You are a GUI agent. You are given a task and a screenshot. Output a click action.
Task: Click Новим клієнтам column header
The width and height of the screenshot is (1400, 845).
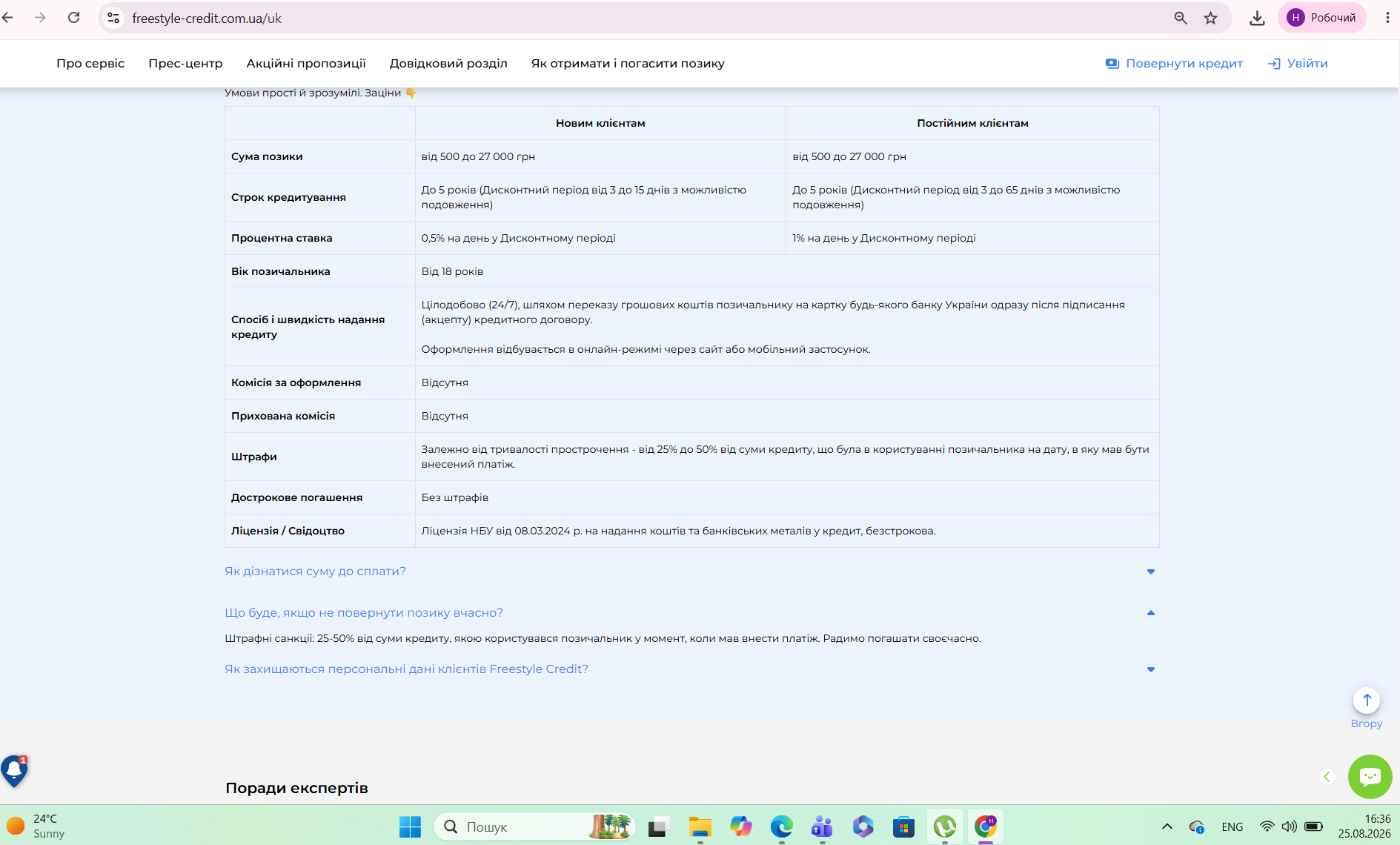(x=600, y=123)
